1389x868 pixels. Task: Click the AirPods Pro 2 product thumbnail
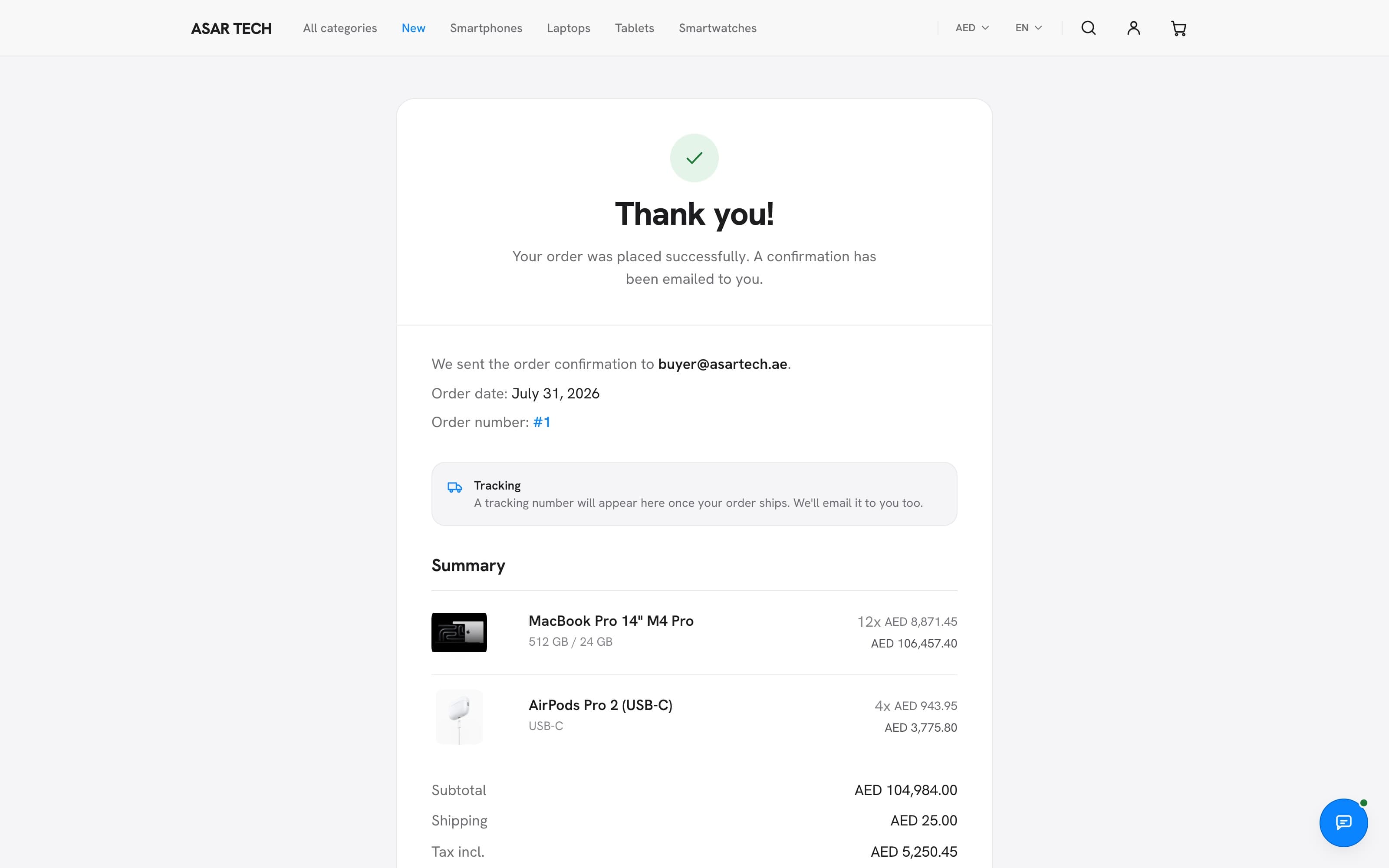(459, 717)
